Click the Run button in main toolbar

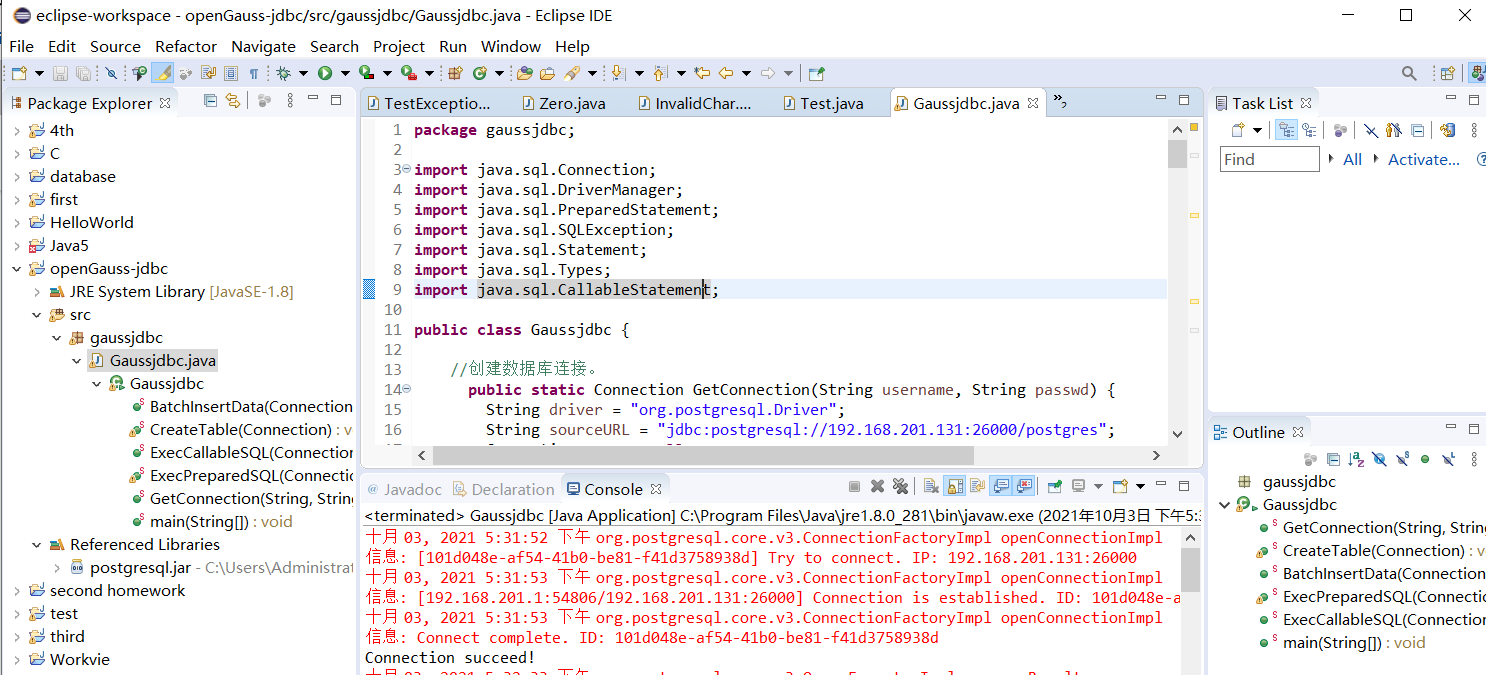click(x=325, y=73)
